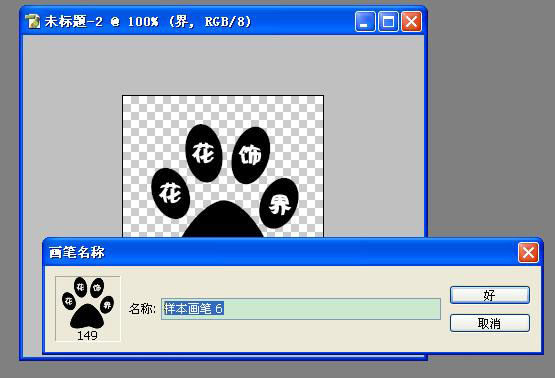This screenshot has width=555, height=378.
Task: Close the 未标题-2 document window
Action: pyautogui.click(x=411, y=22)
